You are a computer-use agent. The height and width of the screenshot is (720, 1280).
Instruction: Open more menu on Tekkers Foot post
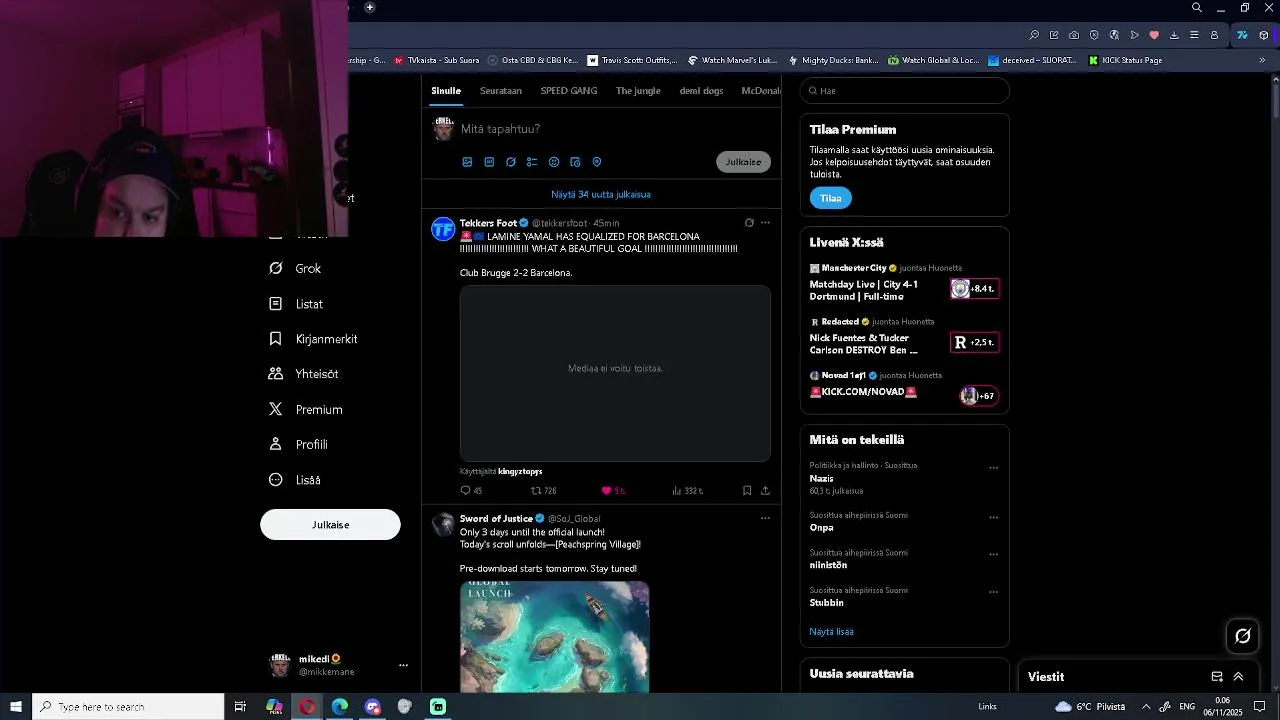(x=765, y=223)
